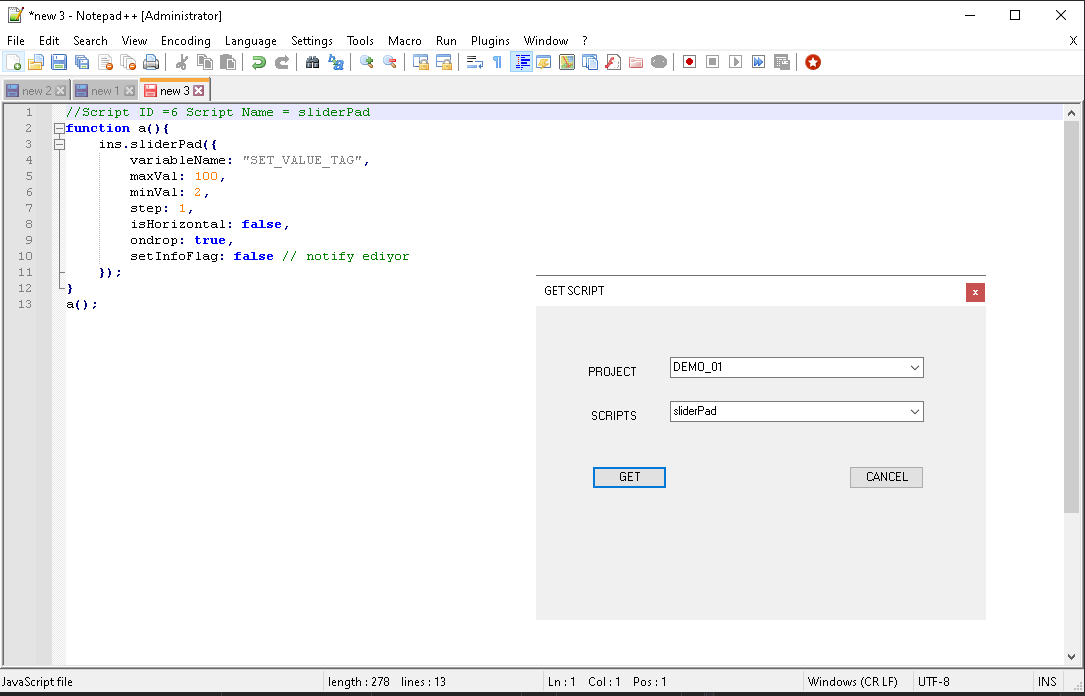1085x696 pixels.
Task: Click UTF-8 encoding in status bar
Action: click(x=933, y=682)
